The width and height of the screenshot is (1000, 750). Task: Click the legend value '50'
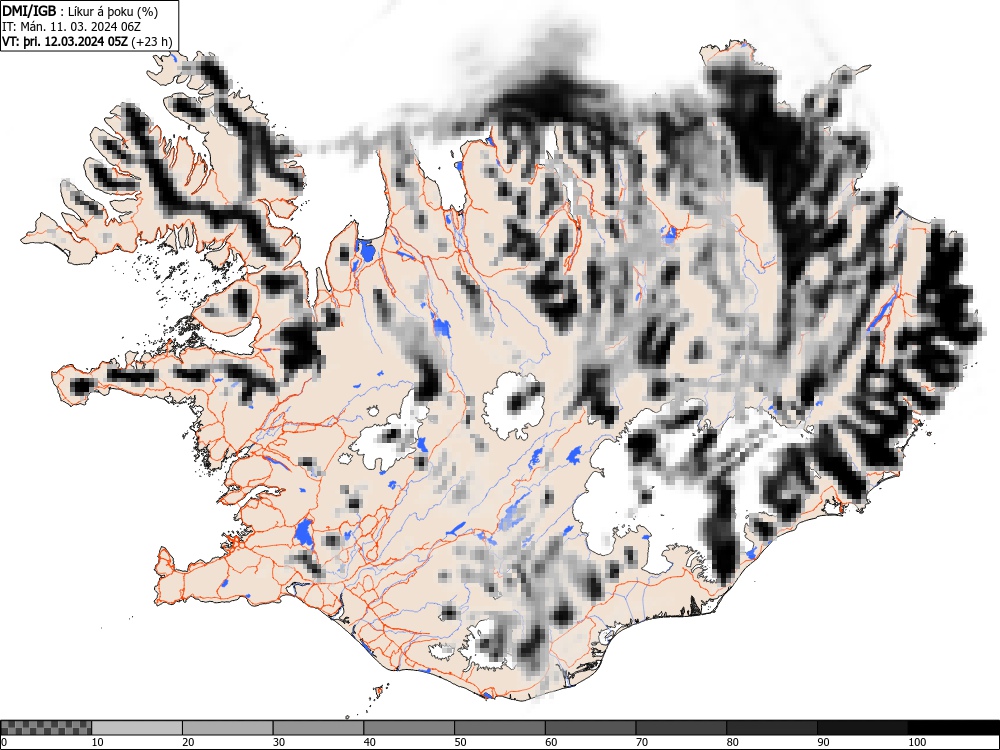460,742
